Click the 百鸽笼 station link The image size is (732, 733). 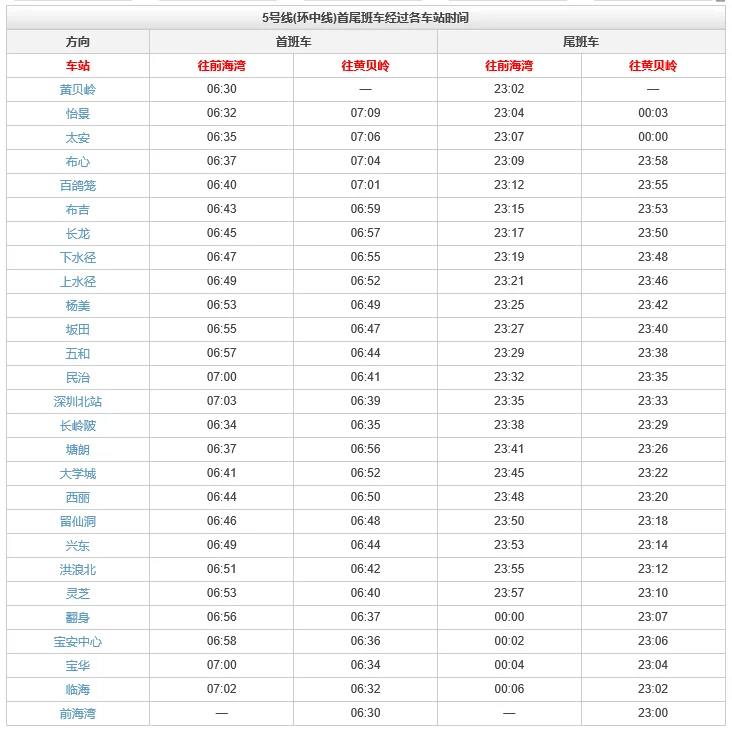[78, 186]
